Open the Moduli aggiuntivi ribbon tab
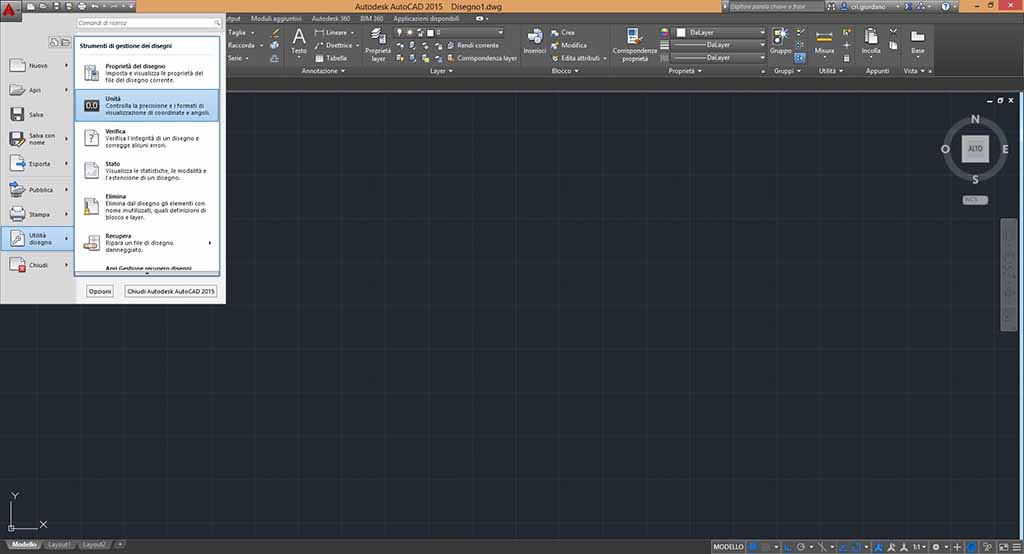1024x554 pixels. tap(276, 19)
